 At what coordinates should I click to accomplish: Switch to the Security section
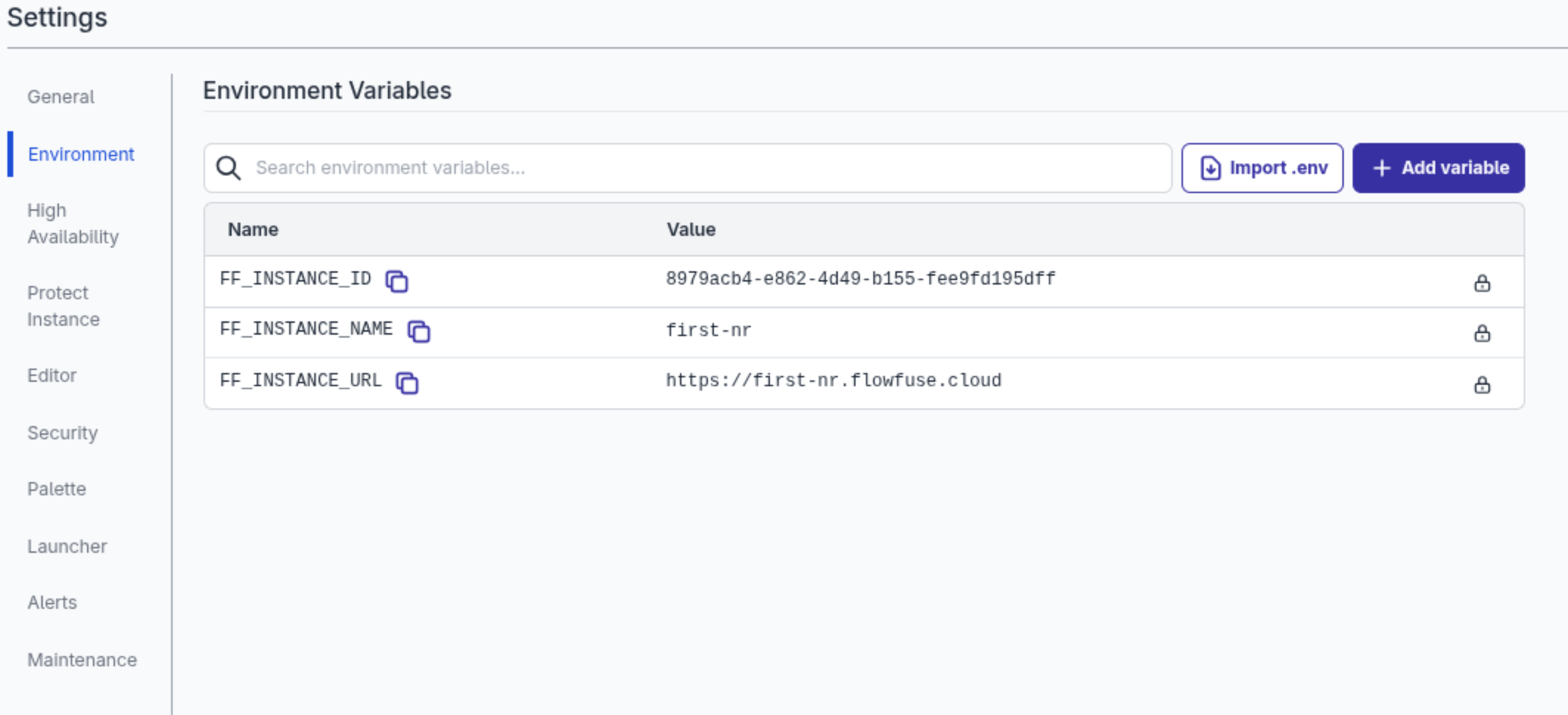pos(63,433)
